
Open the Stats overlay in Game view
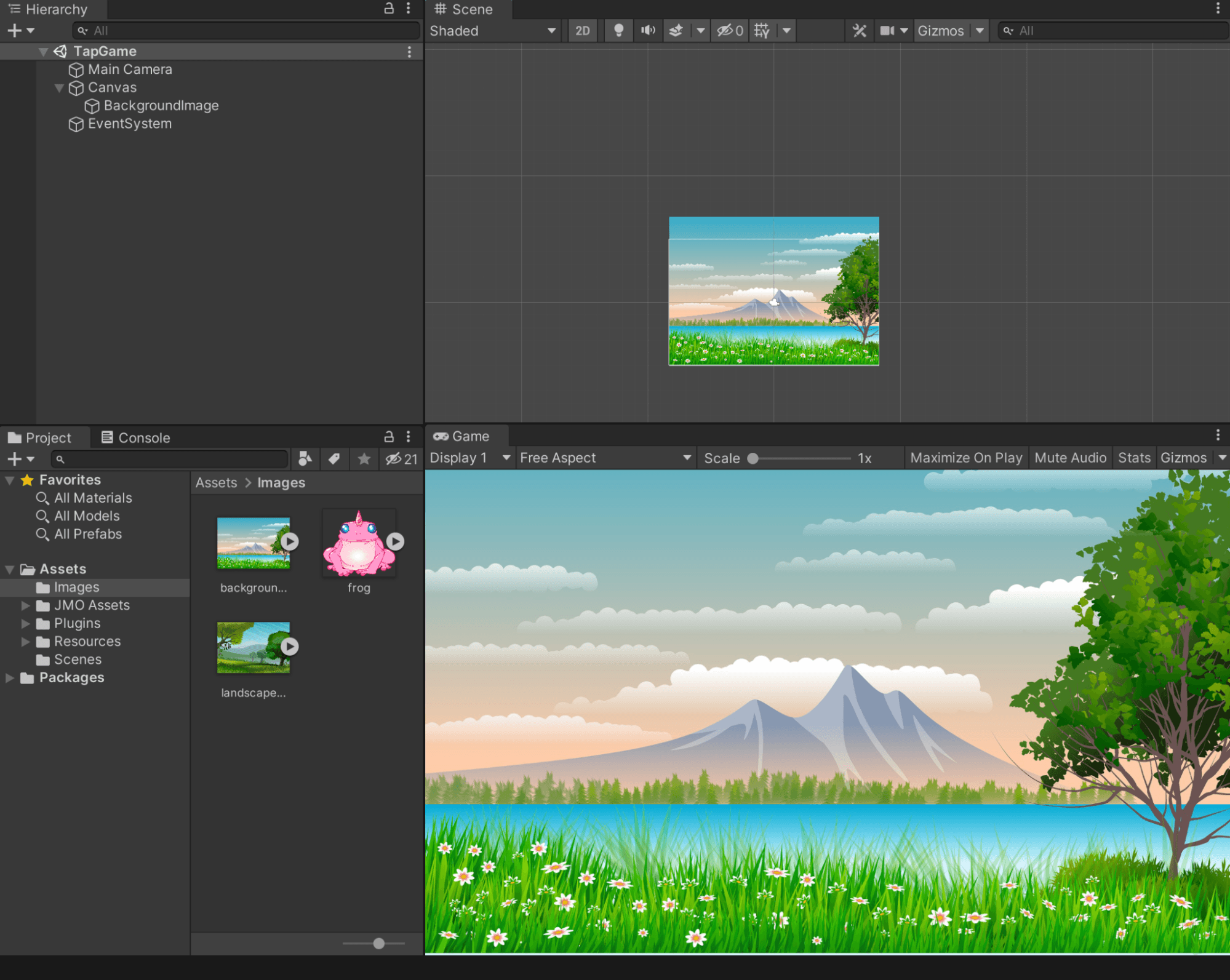pyautogui.click(x=1134, y=458)
